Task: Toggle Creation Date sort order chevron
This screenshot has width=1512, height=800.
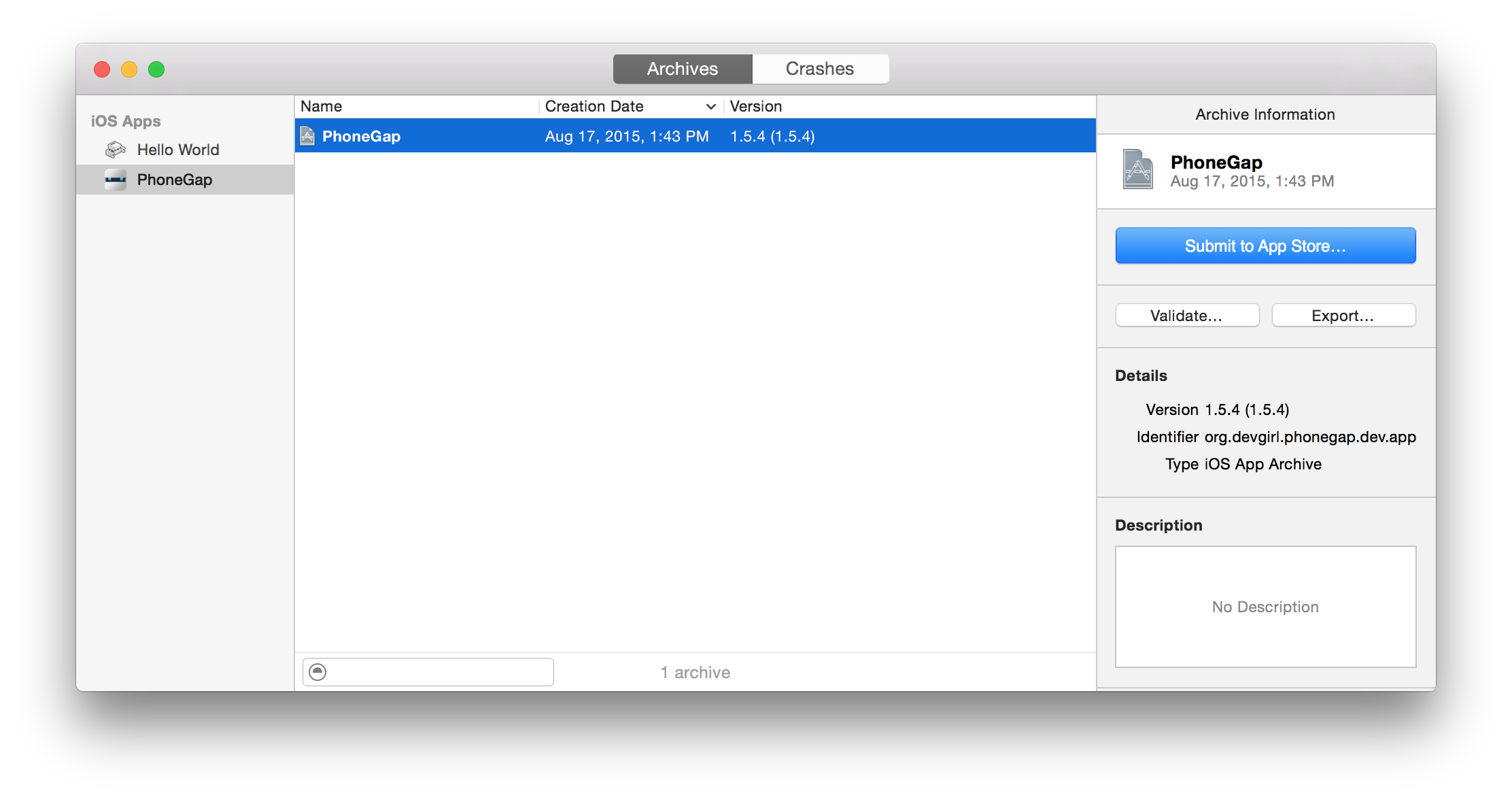Action: (711, 107)
